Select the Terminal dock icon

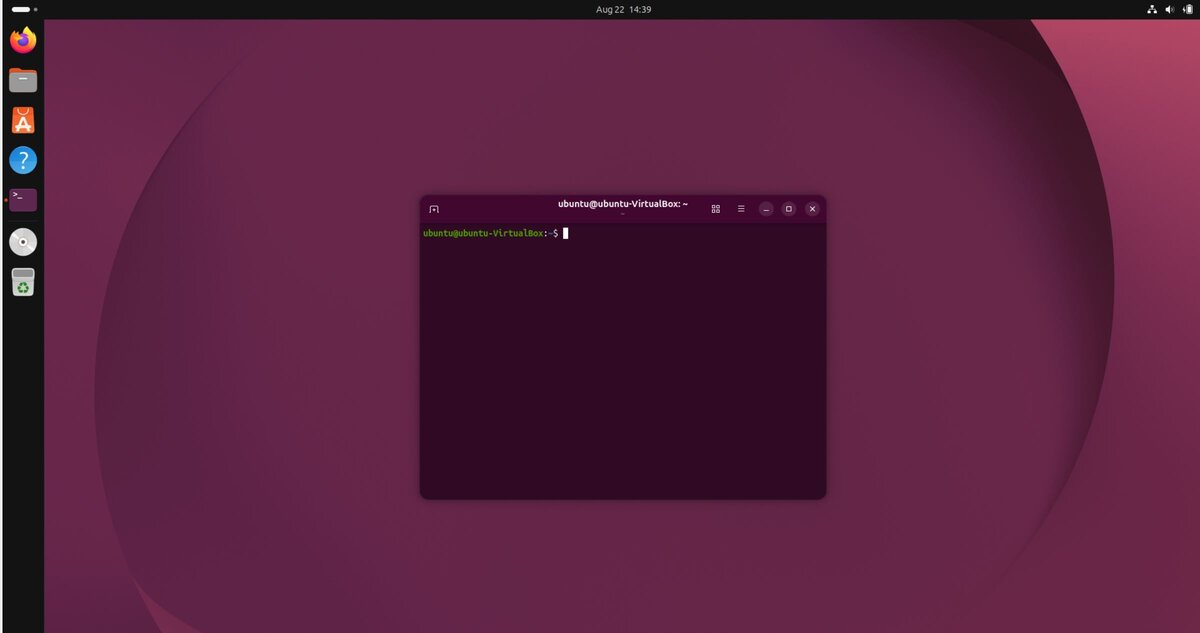tap(23, 200)
